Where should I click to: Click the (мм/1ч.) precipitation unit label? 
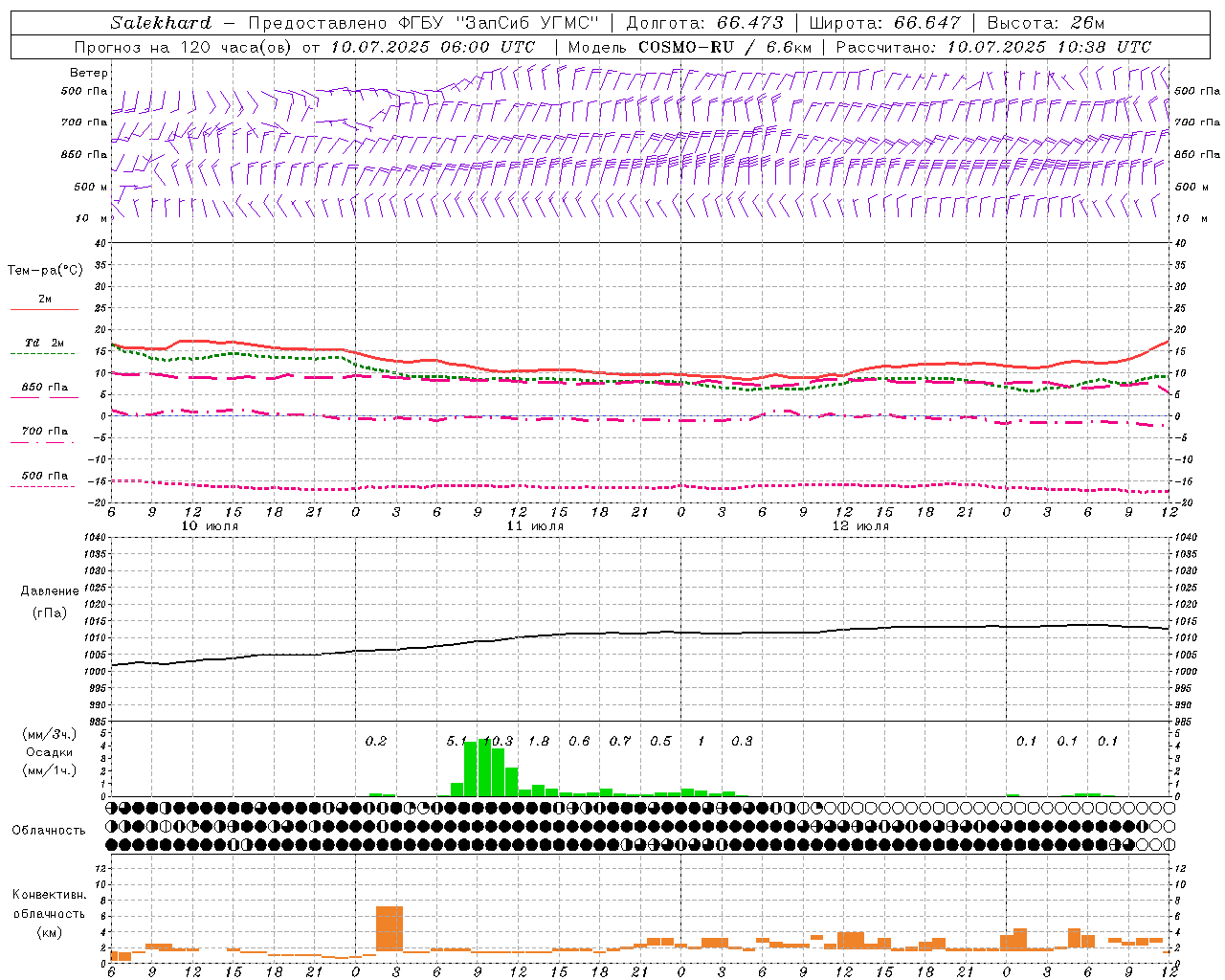(50, 770)
